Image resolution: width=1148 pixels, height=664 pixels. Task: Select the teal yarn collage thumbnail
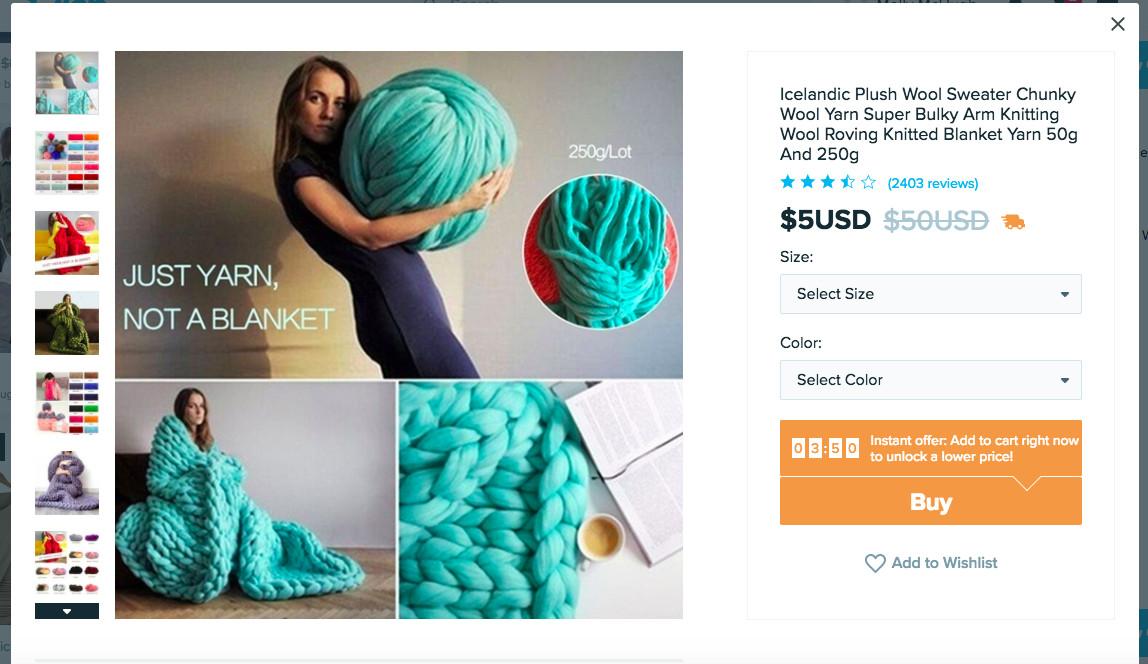[x=67, y=83]
